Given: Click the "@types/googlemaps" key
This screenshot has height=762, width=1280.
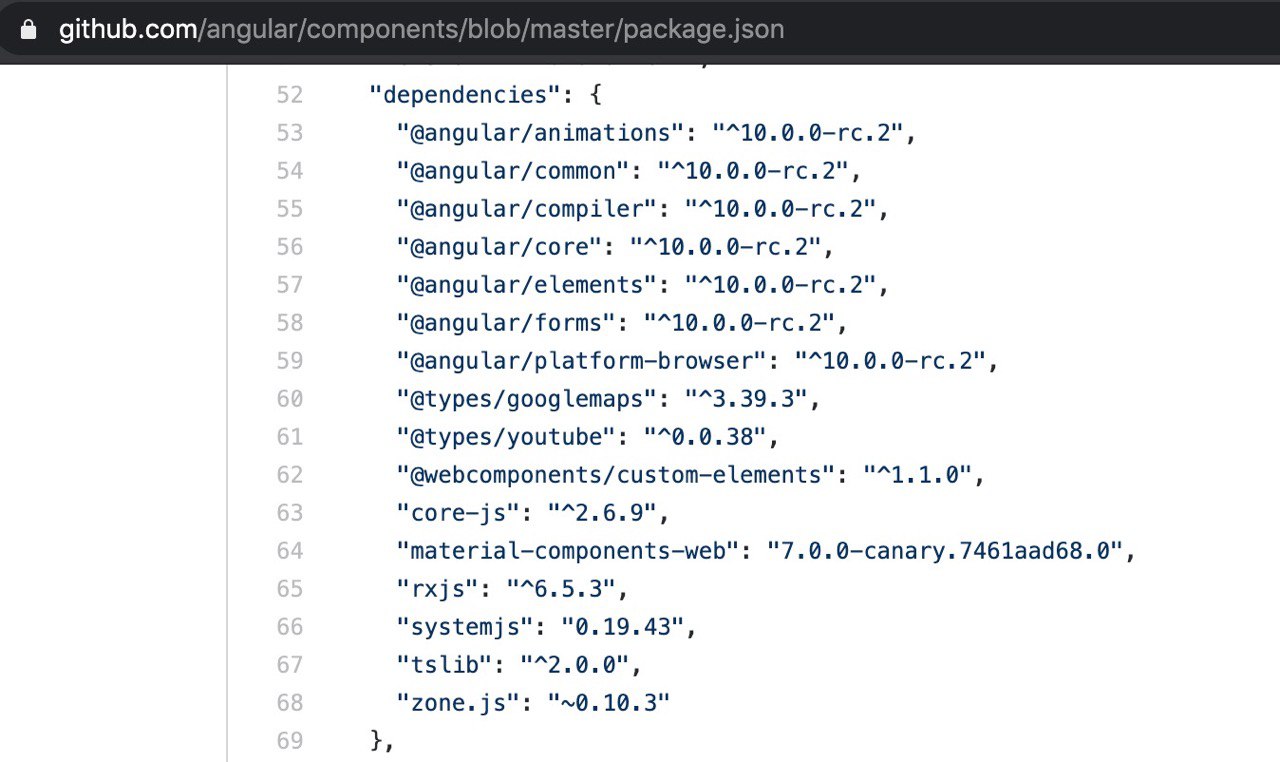Looking at the screenshot, I should point(526,399).
